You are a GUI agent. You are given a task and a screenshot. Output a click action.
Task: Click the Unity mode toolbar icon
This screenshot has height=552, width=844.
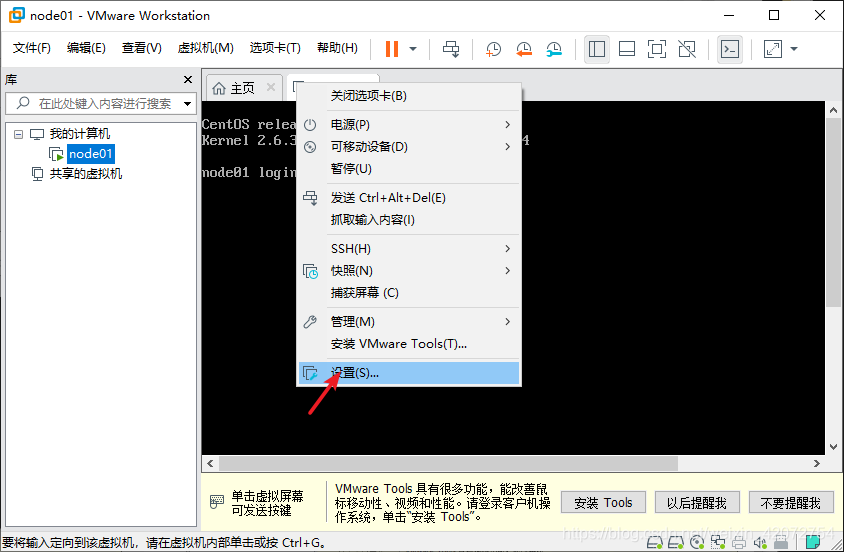(687, 49)
